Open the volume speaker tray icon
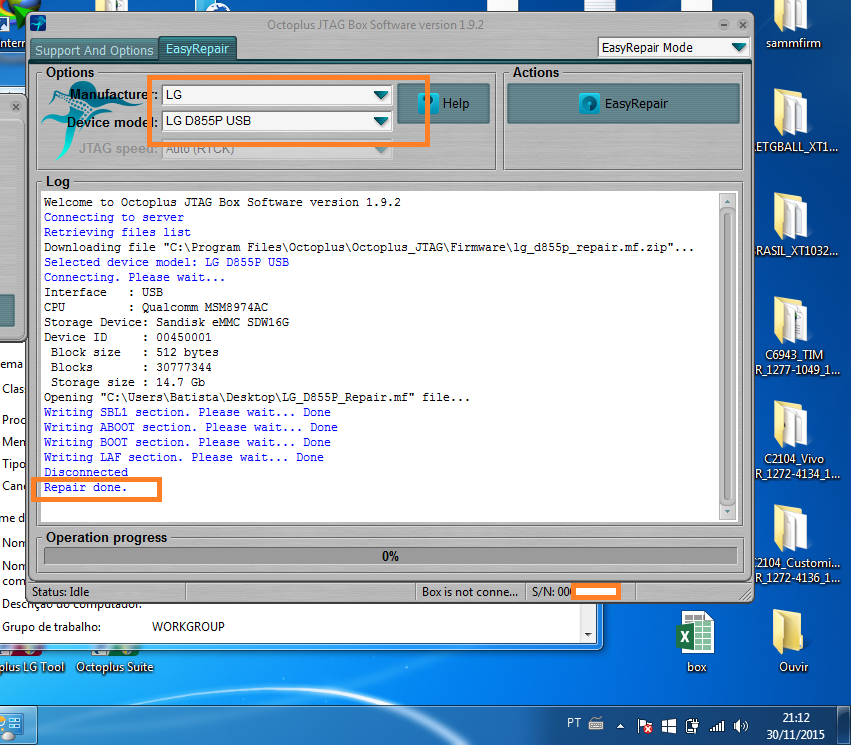Image resolution: width=851 pixels, height=745 pixels. (x=740, y=725)
